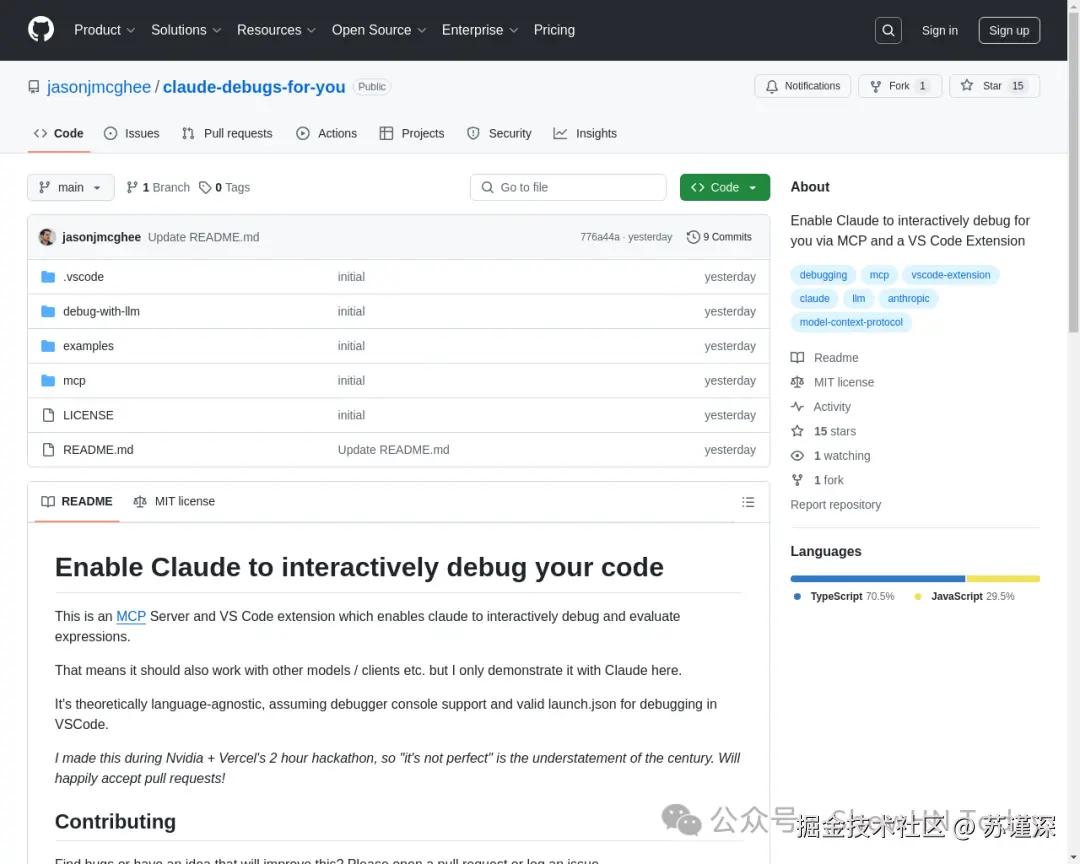Image resolution: width=1080 pixels, height=864 pixels.
Task: Open the GitHub homepage logo
Action: [x=41, y=30]
